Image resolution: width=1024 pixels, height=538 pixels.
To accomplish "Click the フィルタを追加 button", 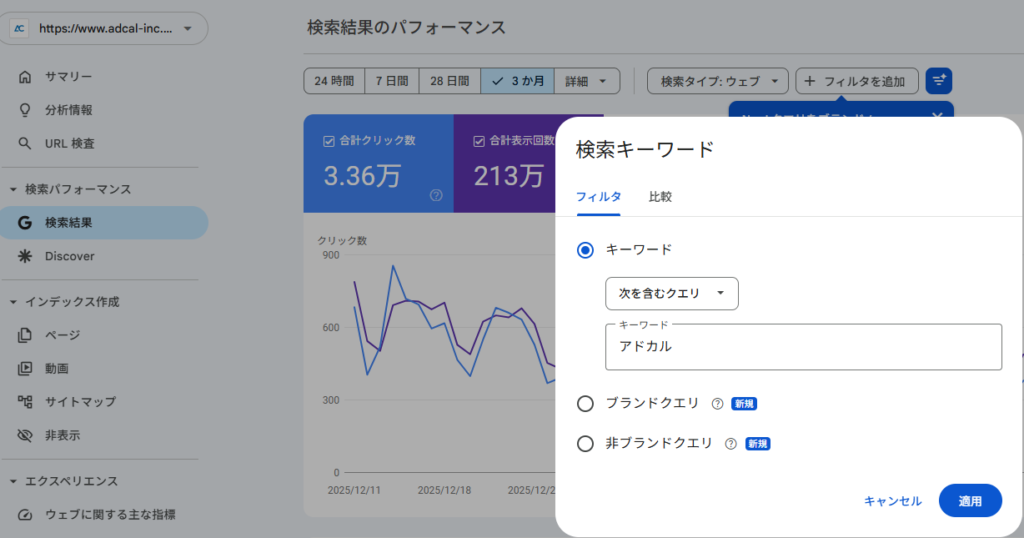I will [x=857, y=81].
